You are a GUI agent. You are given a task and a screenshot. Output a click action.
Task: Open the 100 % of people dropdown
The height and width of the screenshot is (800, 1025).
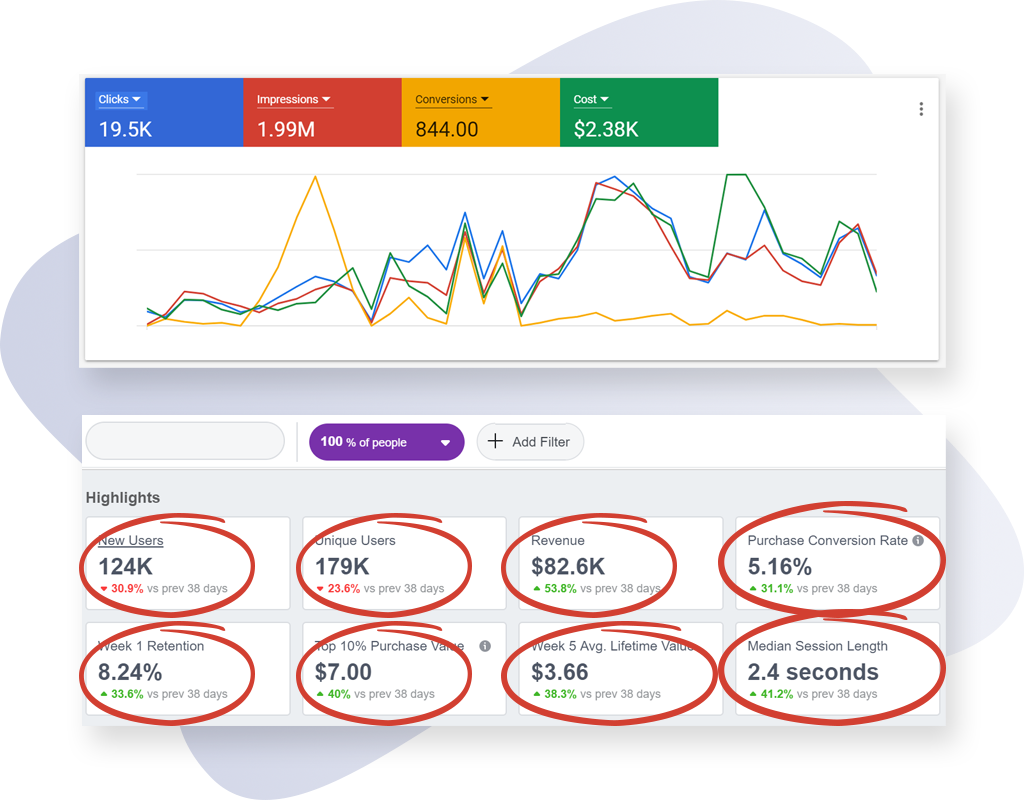pos(386,442)
